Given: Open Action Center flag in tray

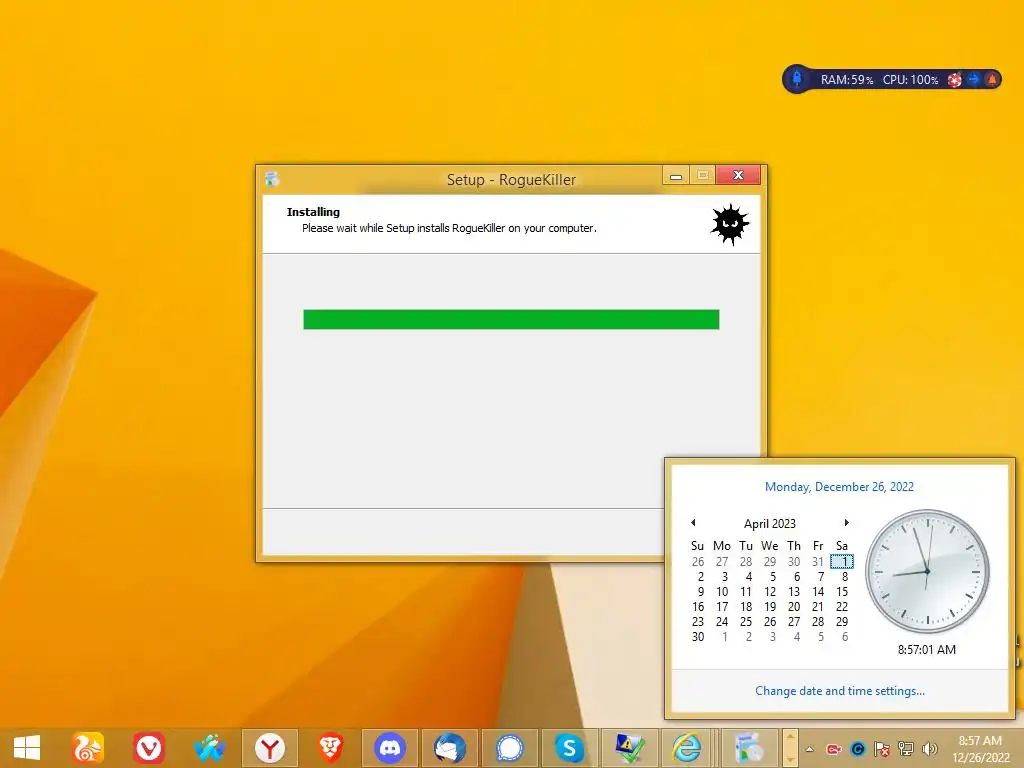Looking at the screenshot, I should (x=882, y=749).
